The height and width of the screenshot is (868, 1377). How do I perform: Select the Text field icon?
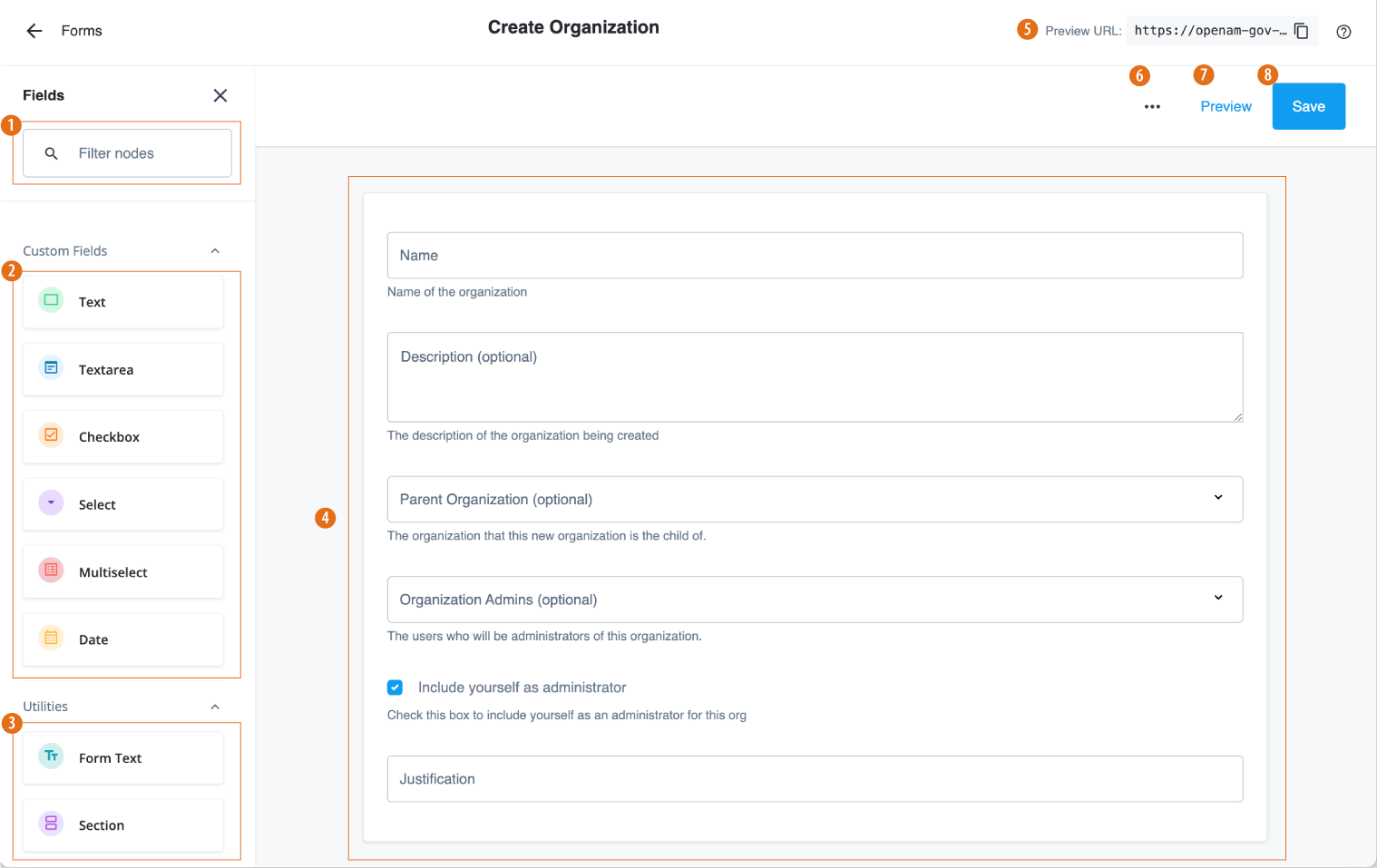pyautogui.click(x=50, y=300)
